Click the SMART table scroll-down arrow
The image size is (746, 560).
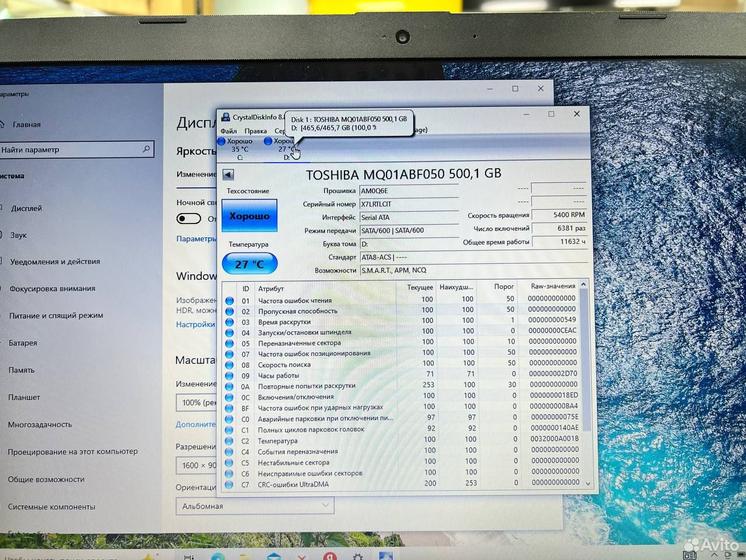(x=588, y=483)
